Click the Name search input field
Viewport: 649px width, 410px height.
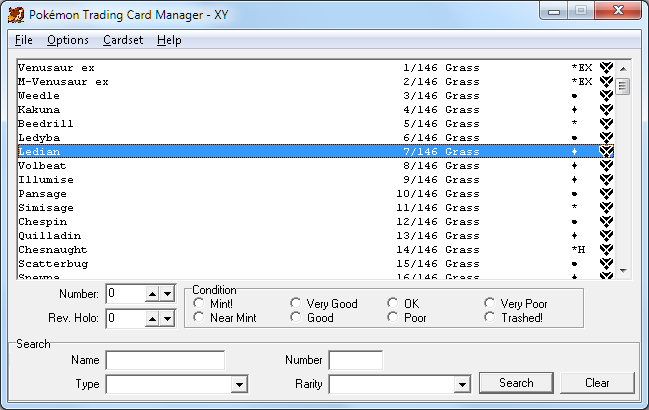tap(165, 360)
